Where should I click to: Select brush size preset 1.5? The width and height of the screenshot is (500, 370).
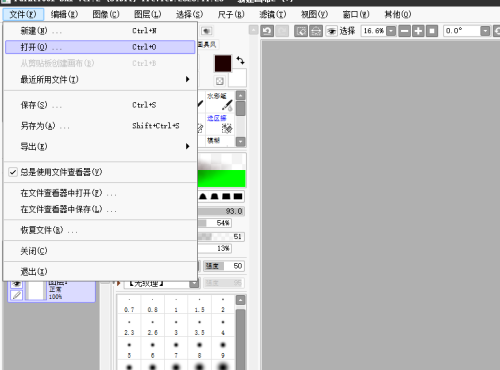click(199, 305)
